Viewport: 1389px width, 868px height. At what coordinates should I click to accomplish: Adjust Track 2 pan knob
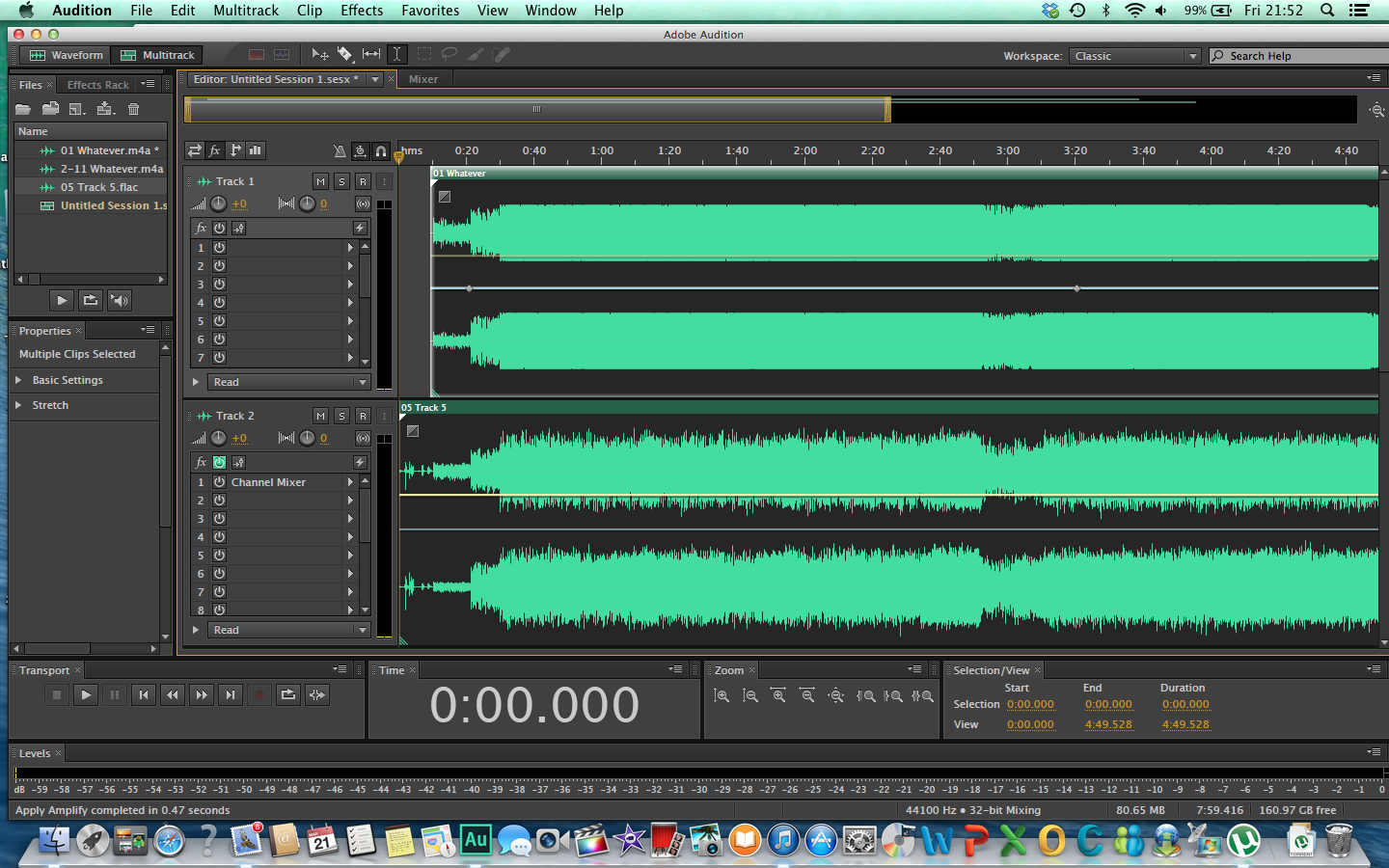[x=307, y=438]
